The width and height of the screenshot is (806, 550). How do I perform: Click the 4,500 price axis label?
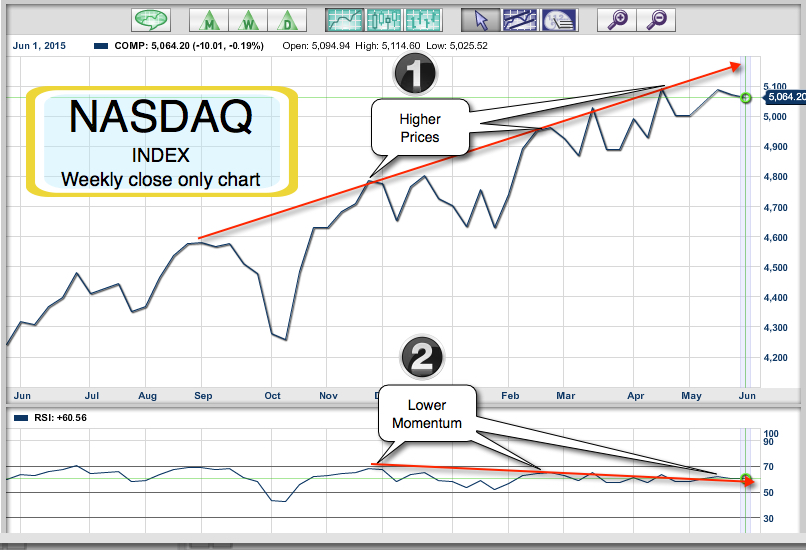775,267
